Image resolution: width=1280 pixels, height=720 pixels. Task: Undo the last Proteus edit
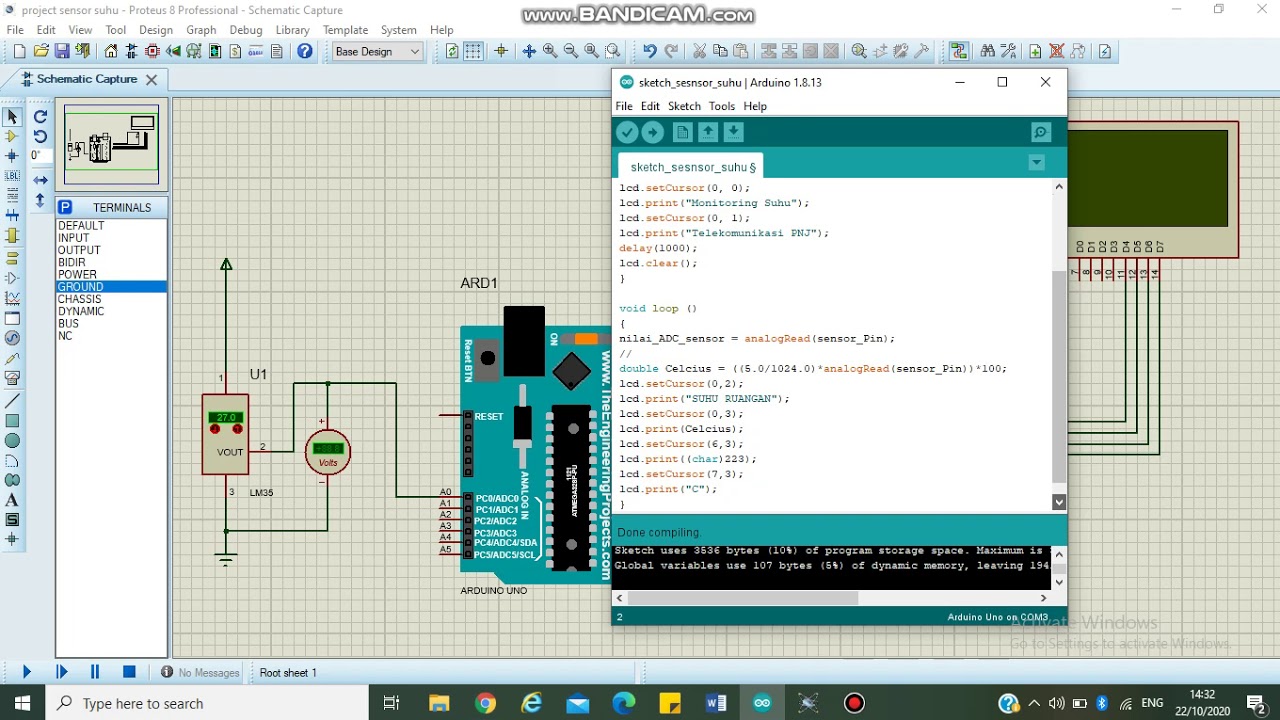pos(650,51)
